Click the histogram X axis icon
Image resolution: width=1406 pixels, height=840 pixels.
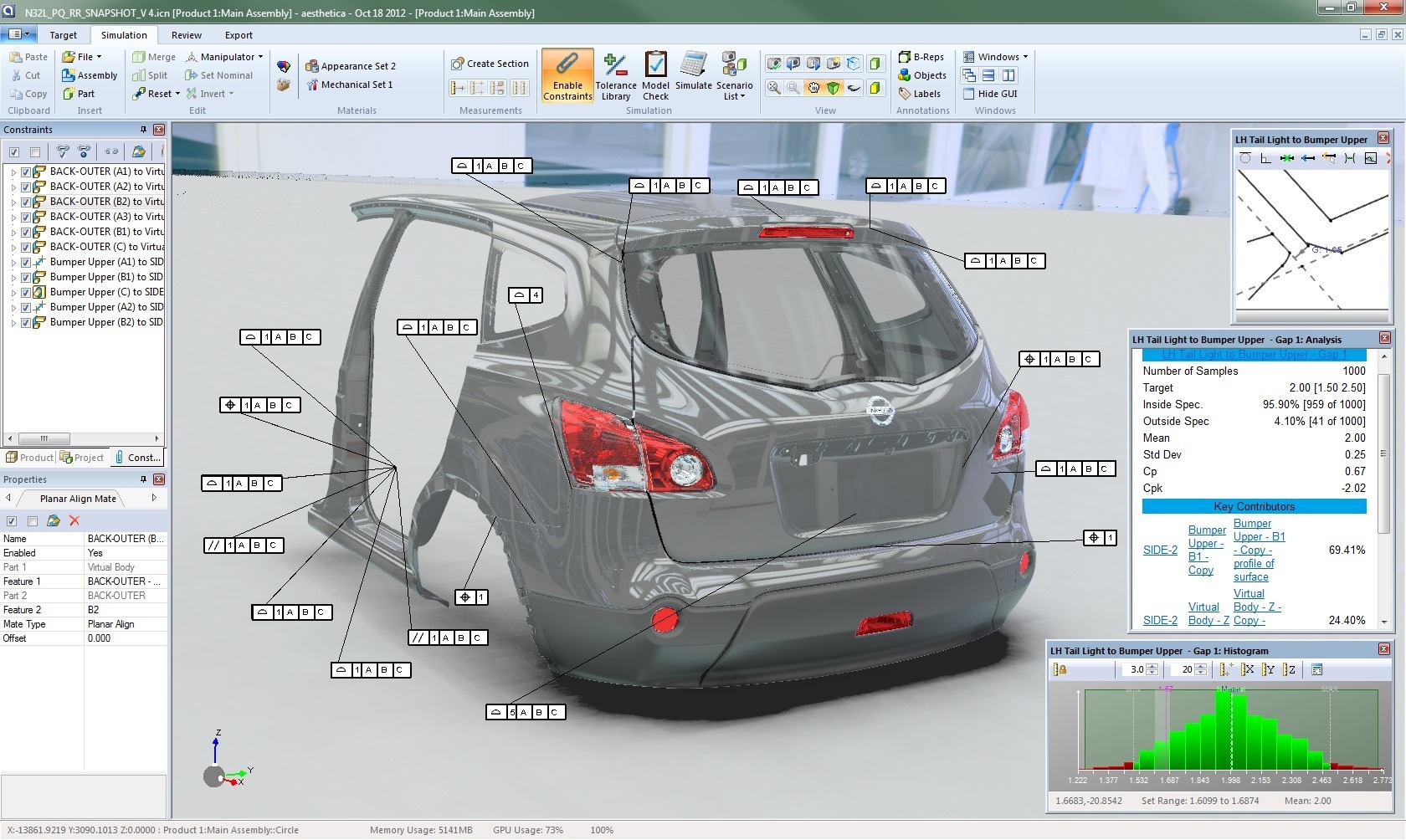pyautogui.click(x=1248, y=669)
